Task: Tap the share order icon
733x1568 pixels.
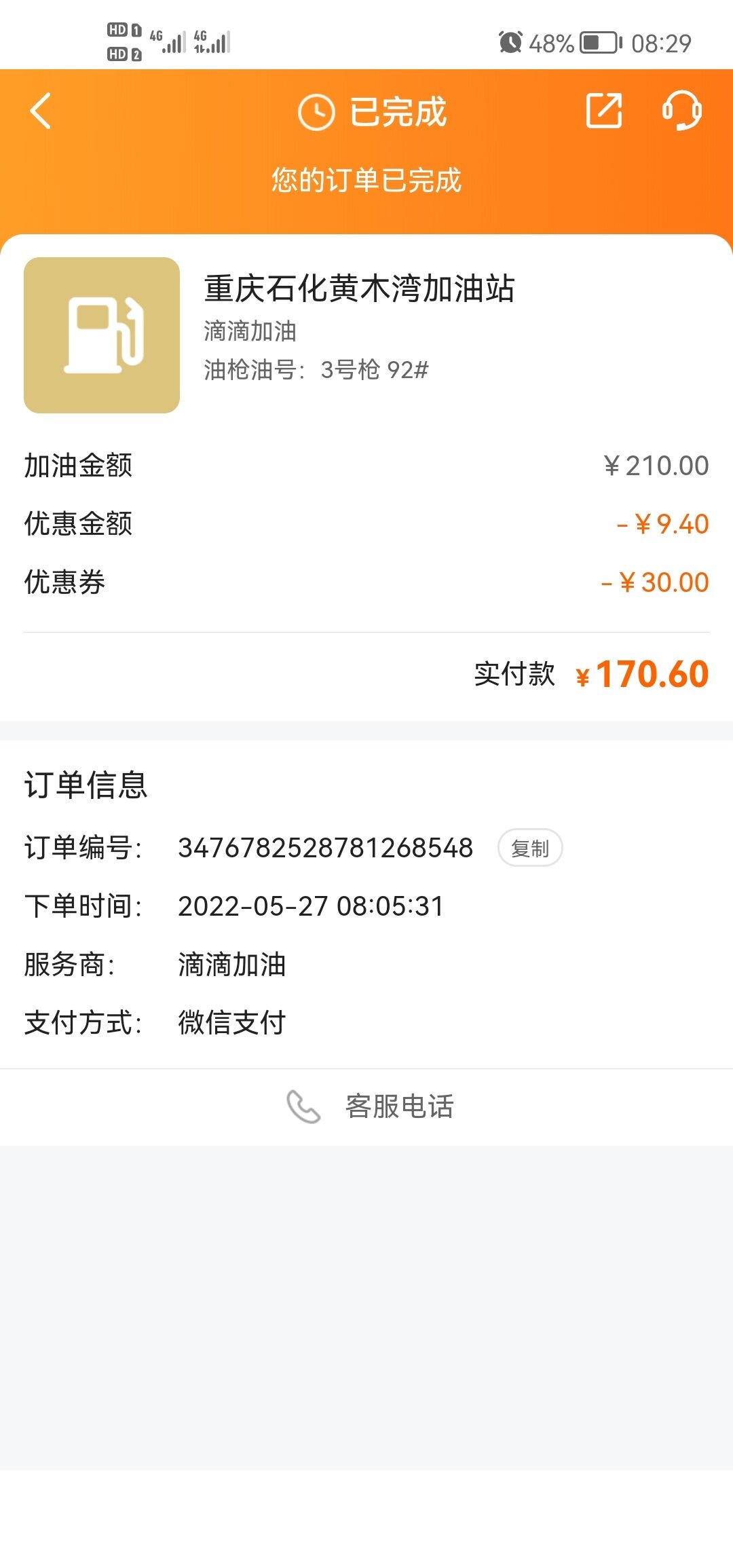Action: coord(603,111)
